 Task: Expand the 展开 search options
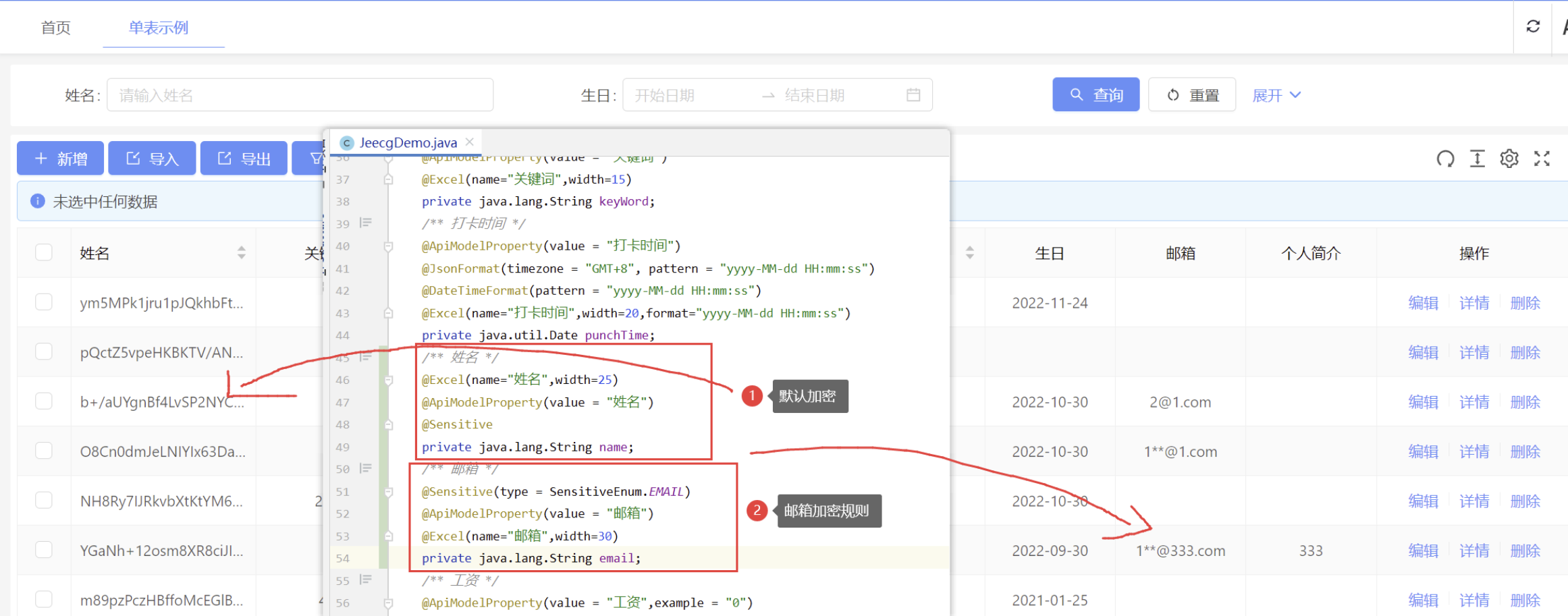point(1276,95)
